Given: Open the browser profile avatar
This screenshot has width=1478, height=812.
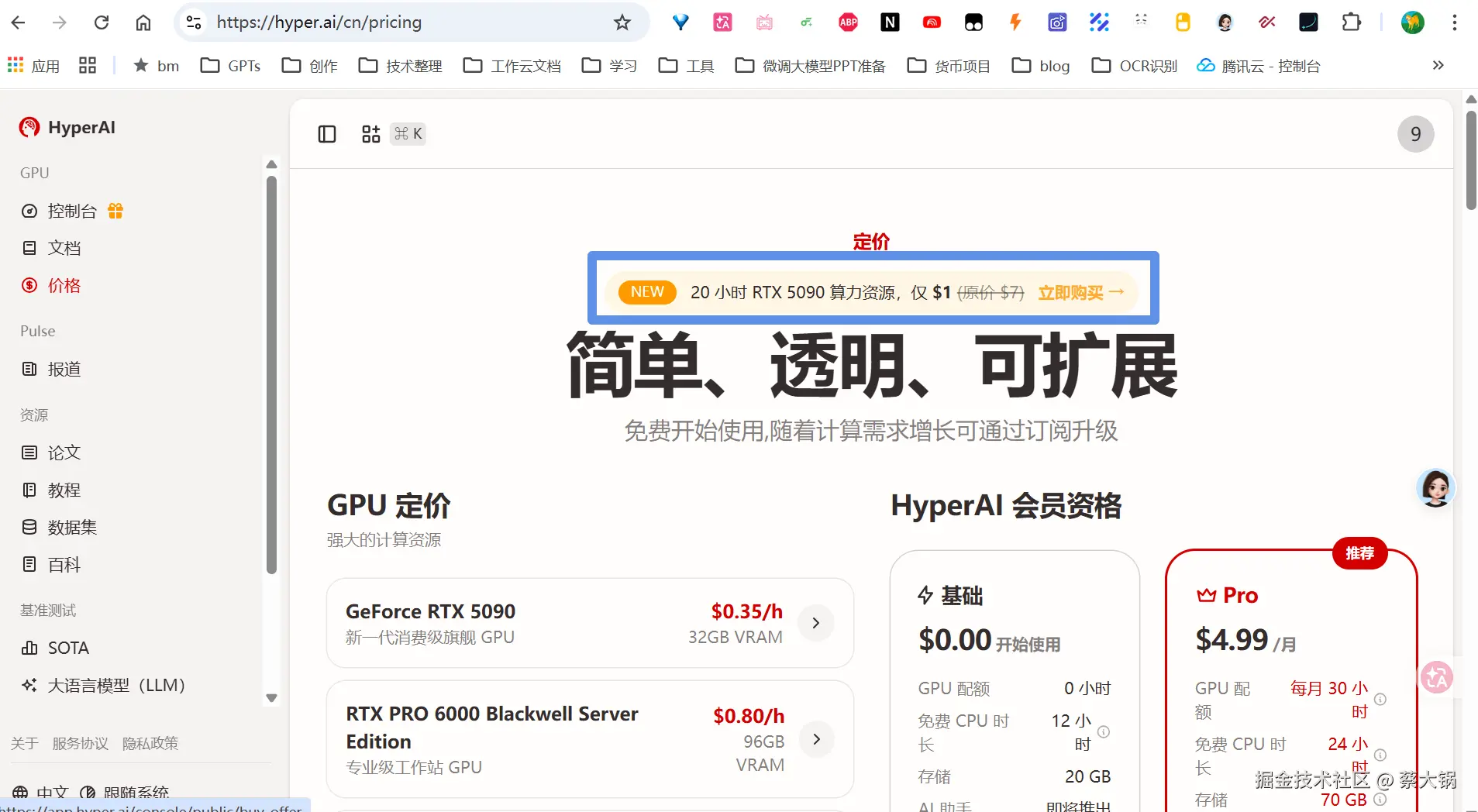Looking at the screenshot, I should [x=1413, y=22].
